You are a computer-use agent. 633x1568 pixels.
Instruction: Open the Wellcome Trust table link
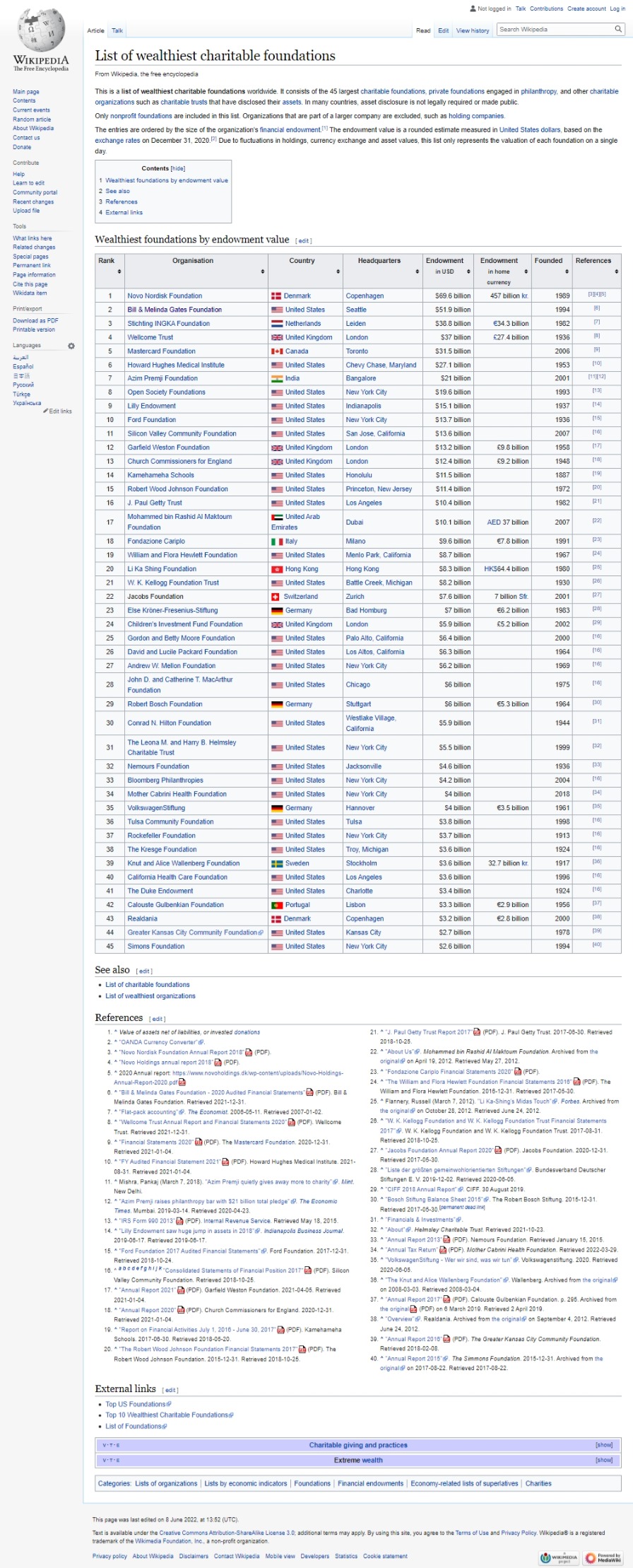click(x=150, y=337)
